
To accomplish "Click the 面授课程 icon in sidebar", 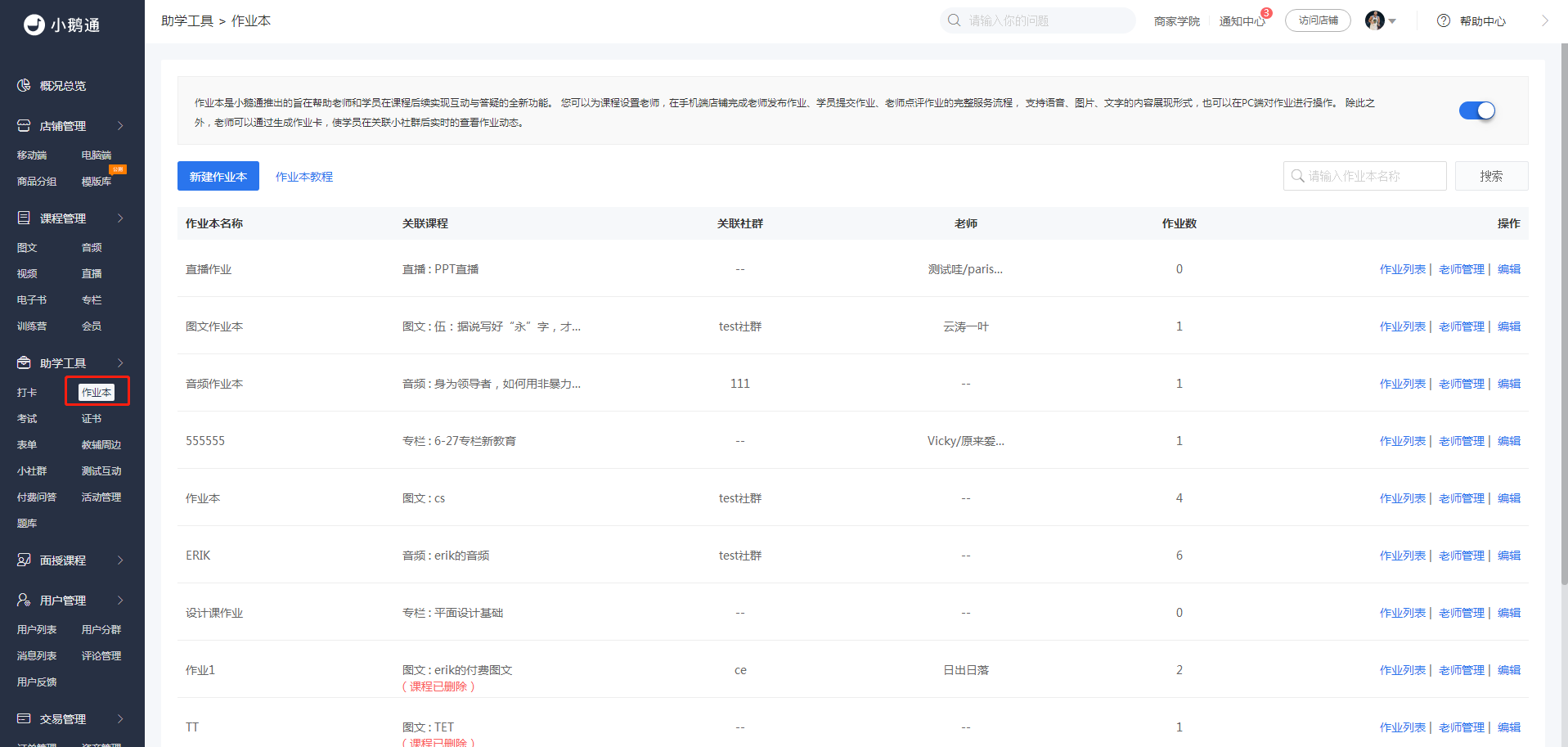I will coord(24,560).
